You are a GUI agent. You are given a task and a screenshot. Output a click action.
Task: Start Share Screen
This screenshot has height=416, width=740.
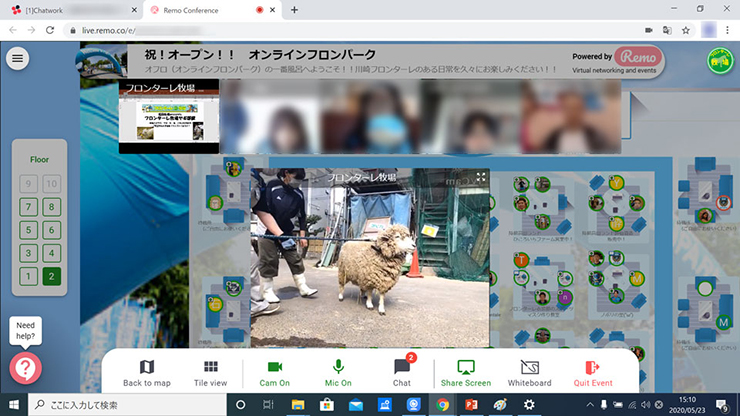pyautogui.click(x=466, y=373)
